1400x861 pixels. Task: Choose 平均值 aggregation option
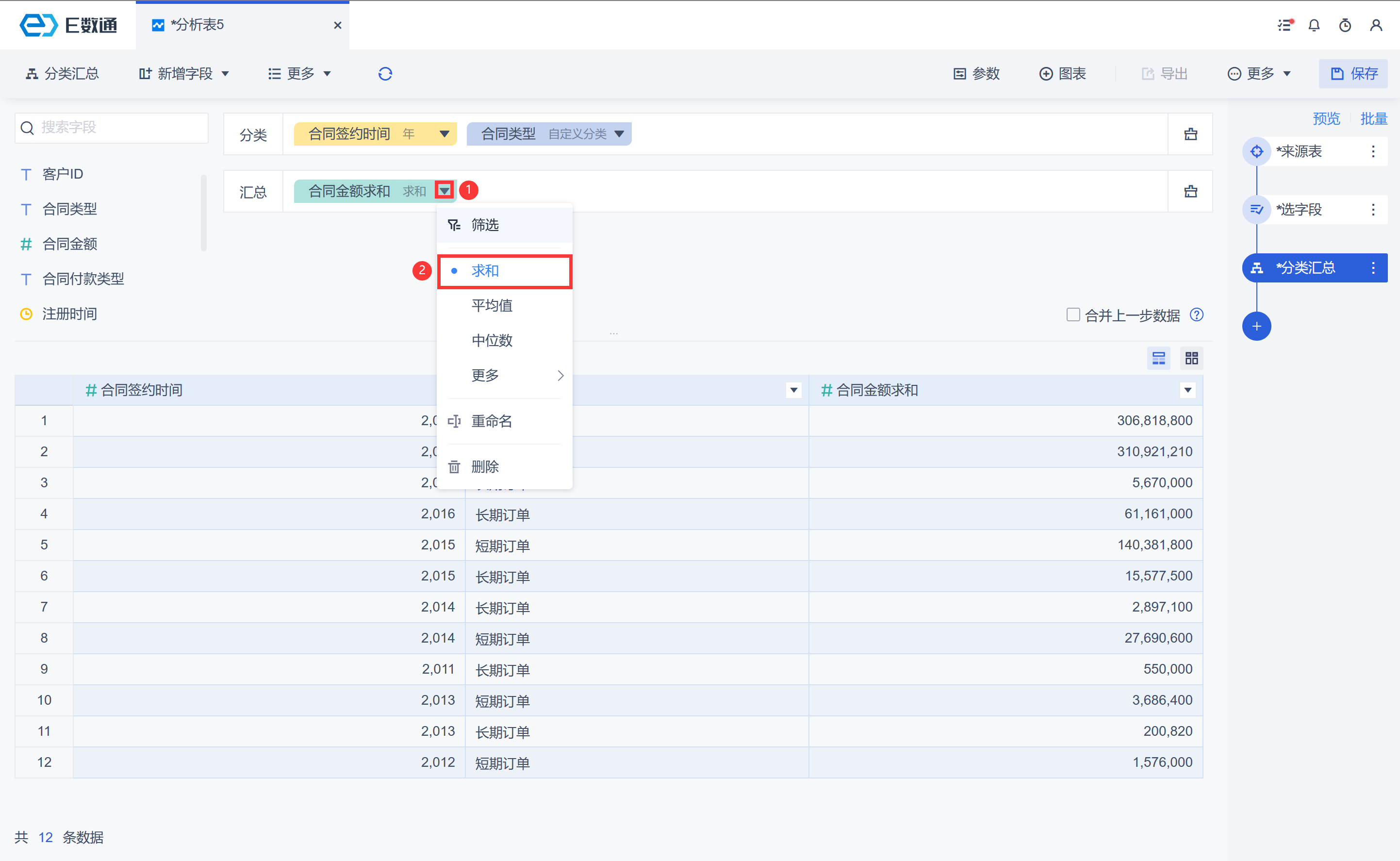[492, 306]
